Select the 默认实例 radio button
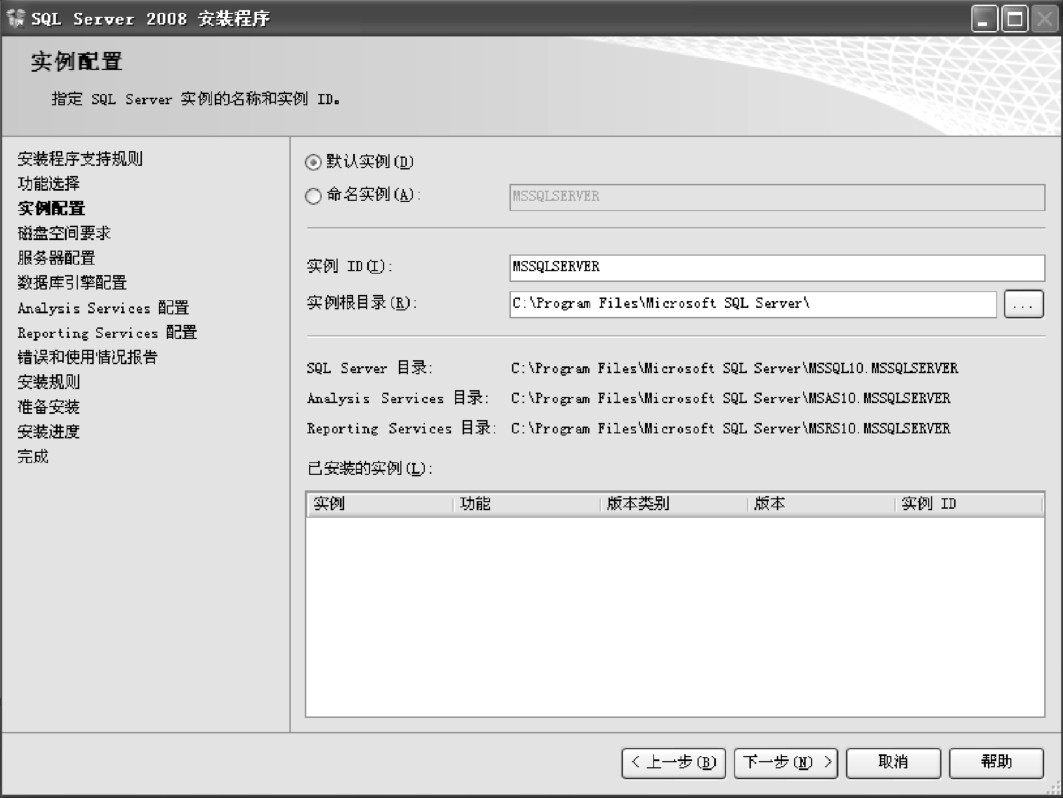The image size is (1063, 798). point(313,162)
